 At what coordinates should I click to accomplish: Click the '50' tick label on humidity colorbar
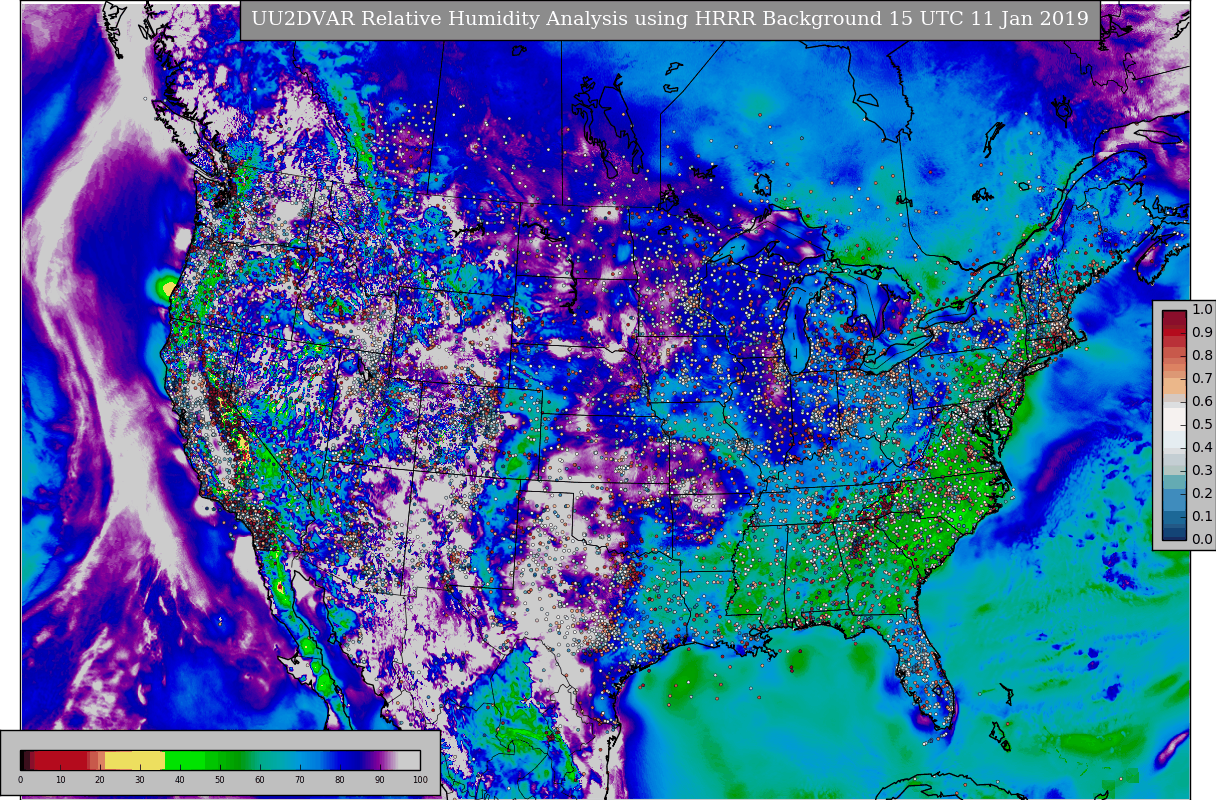(220, 780)
